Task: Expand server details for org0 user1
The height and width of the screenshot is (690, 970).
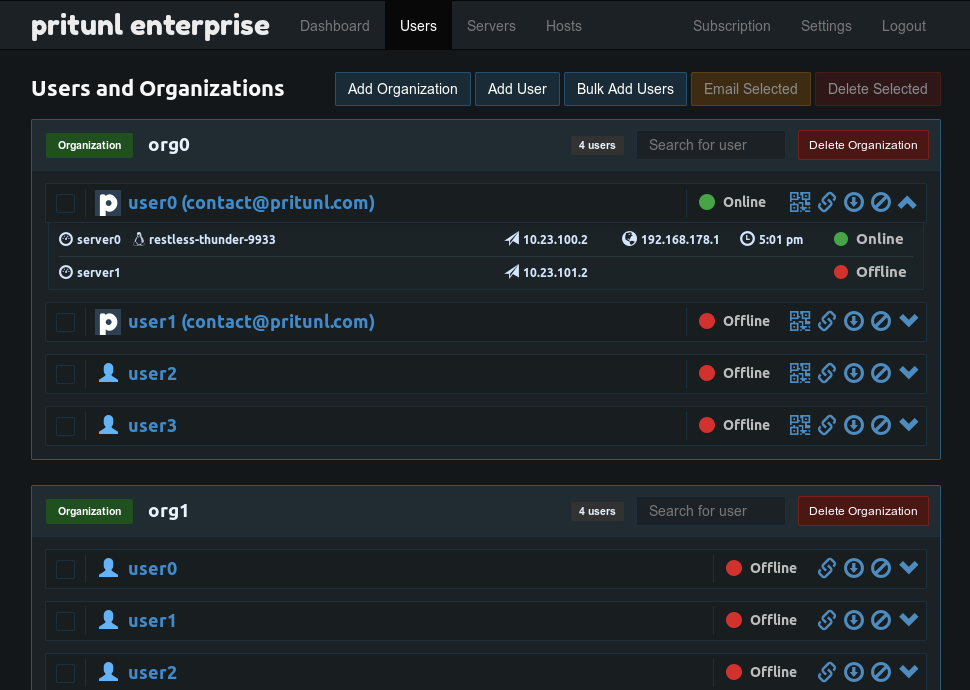Action: click(909, 321)
